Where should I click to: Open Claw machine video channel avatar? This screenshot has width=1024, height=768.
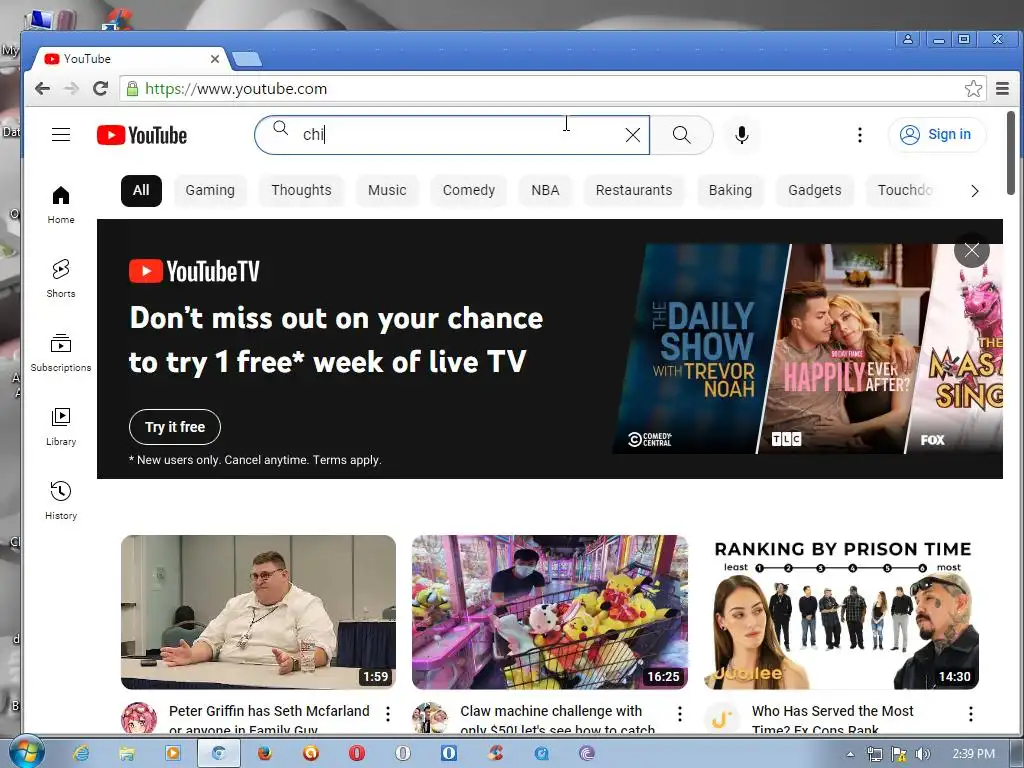(x=430, y=718)
